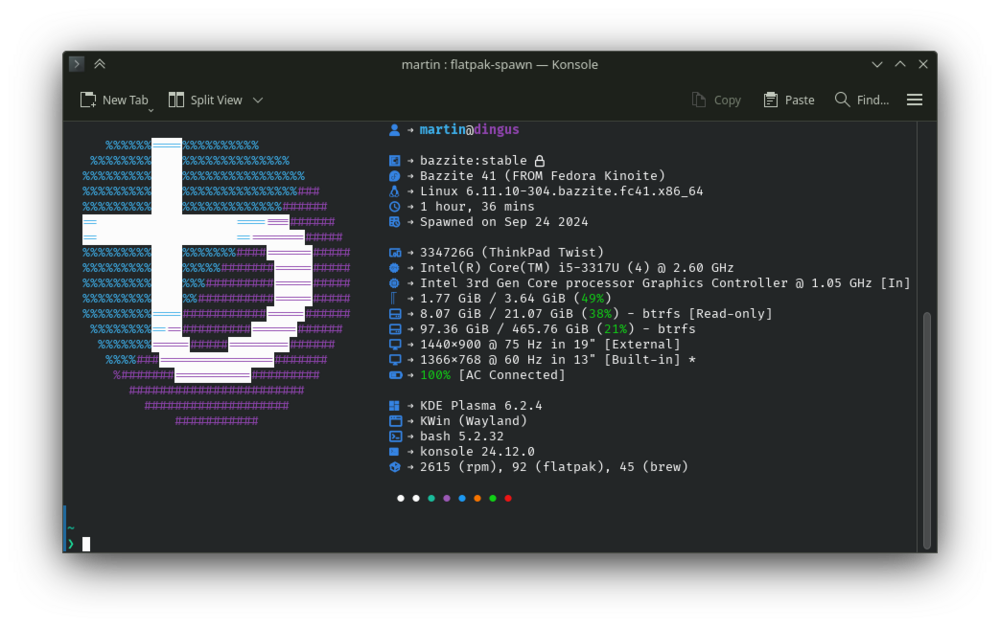This screenshot has width=1000, height=627.
Task: Click the terminal vertical scrollbar
Action: [927, 431]
